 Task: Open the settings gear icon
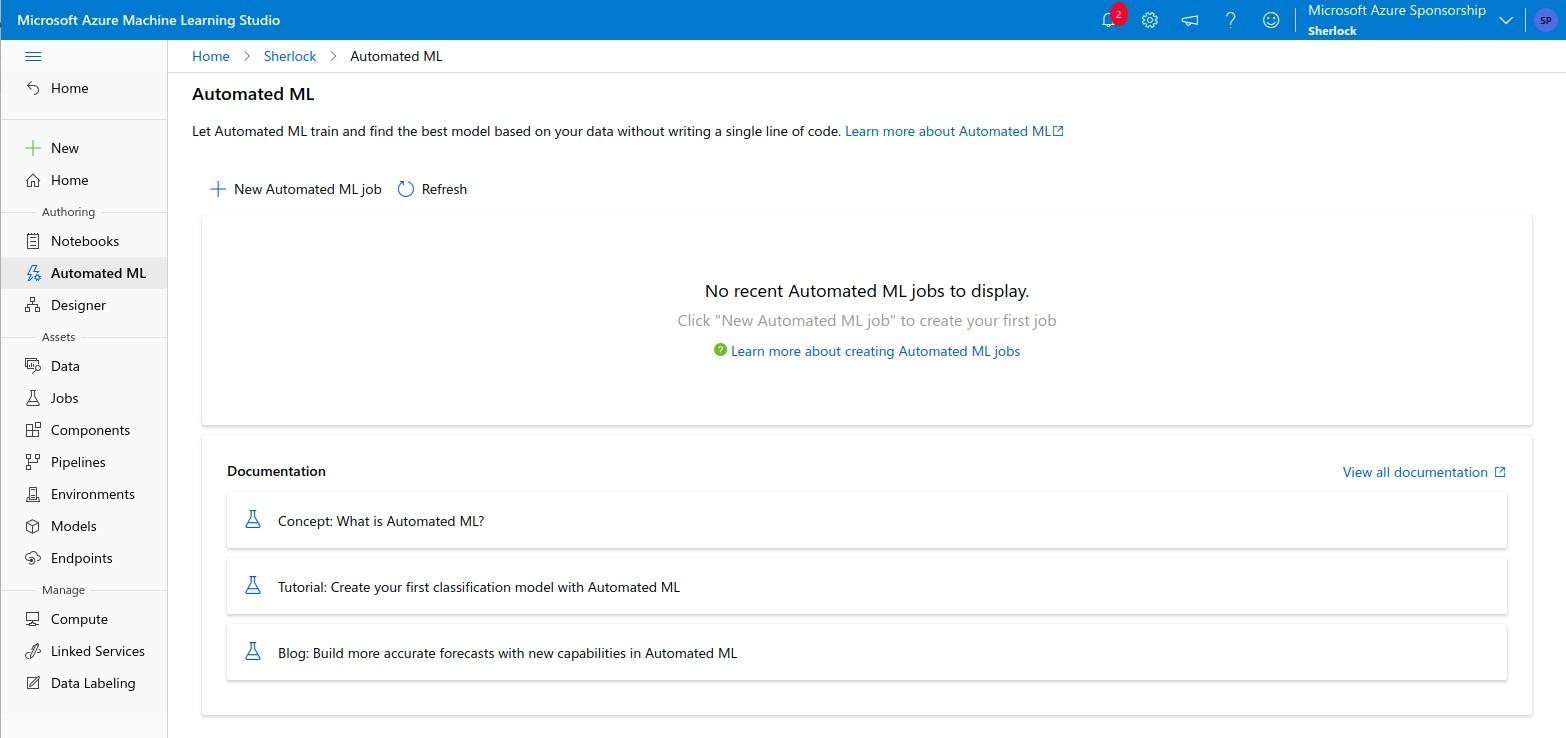point(1150,20)
